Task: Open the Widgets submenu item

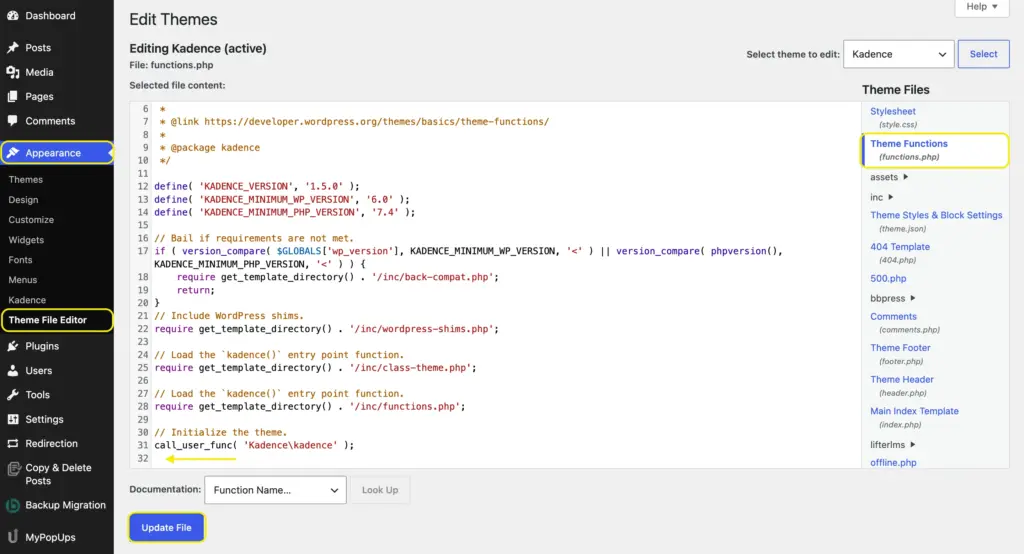Action: click(x=26, y=240)
